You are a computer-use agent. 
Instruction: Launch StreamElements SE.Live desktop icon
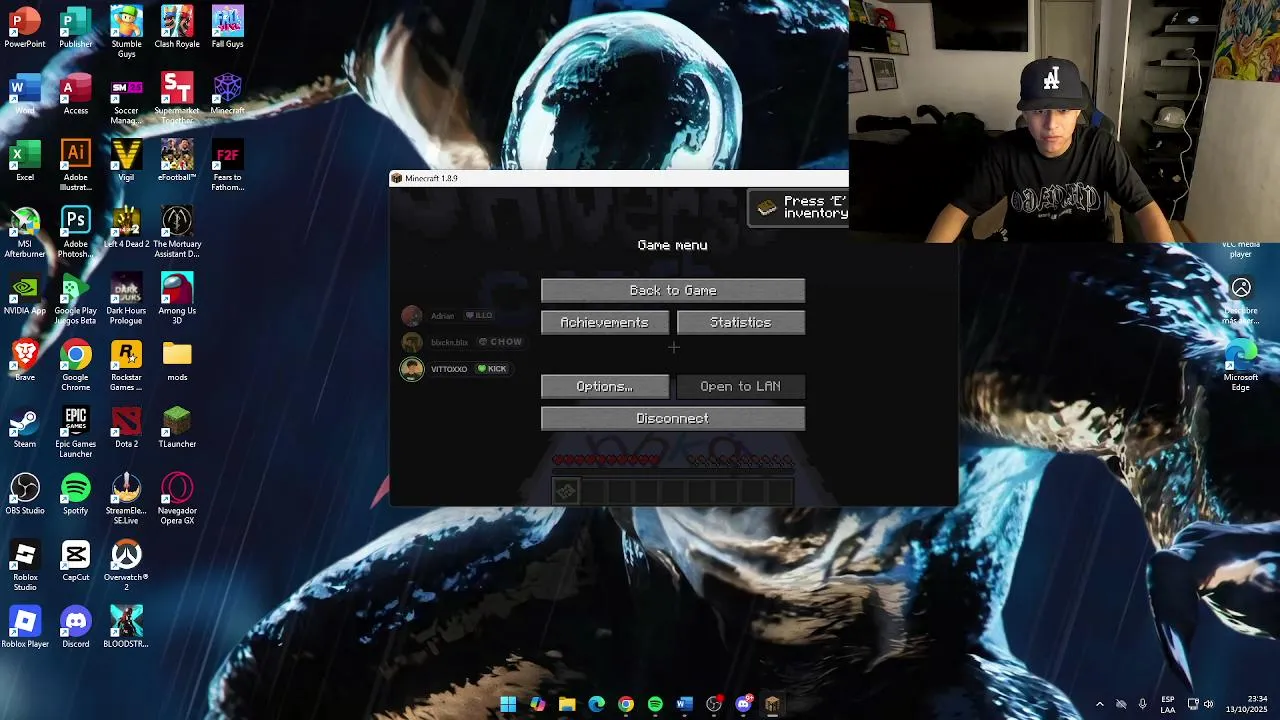126,500
